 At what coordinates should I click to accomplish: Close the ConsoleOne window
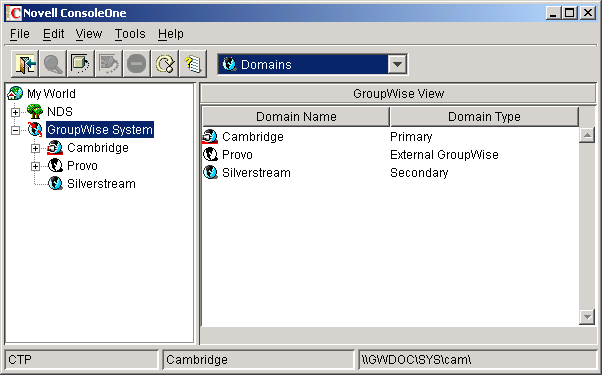click(587, 13)
